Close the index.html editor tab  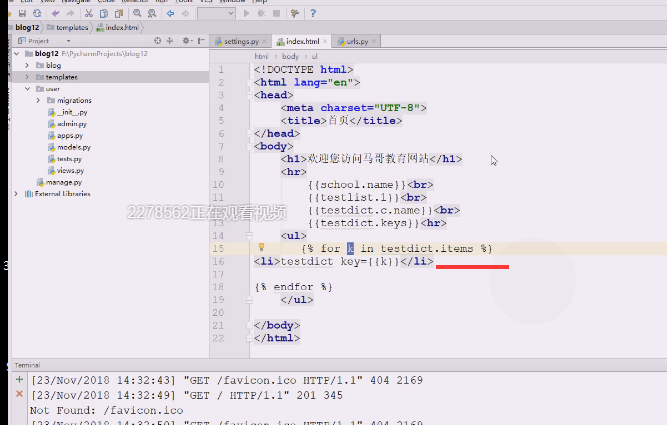pyautogui.click(x=325, y=41)
